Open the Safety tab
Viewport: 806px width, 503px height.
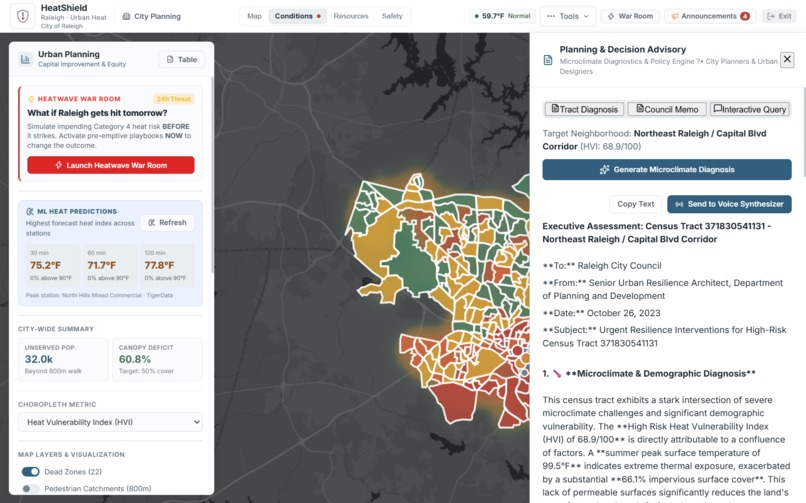coord(392,16)
